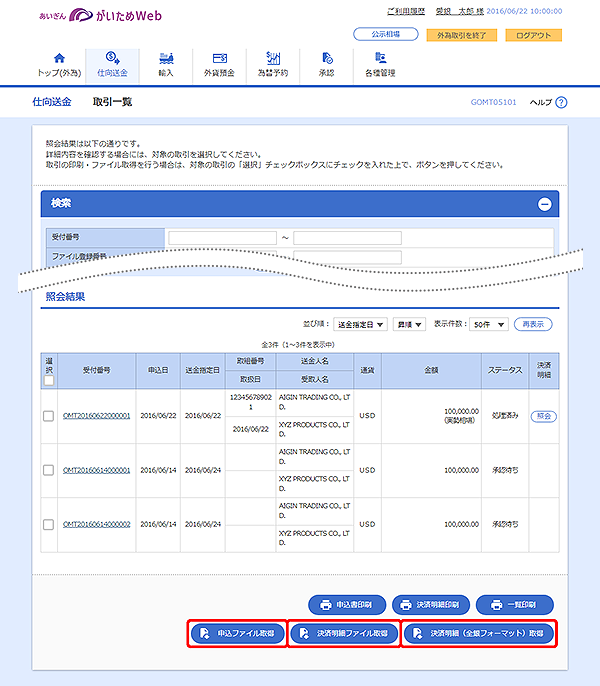Click the 金額 column header
This screenshot has width=600, height=686.
(431, 371)
